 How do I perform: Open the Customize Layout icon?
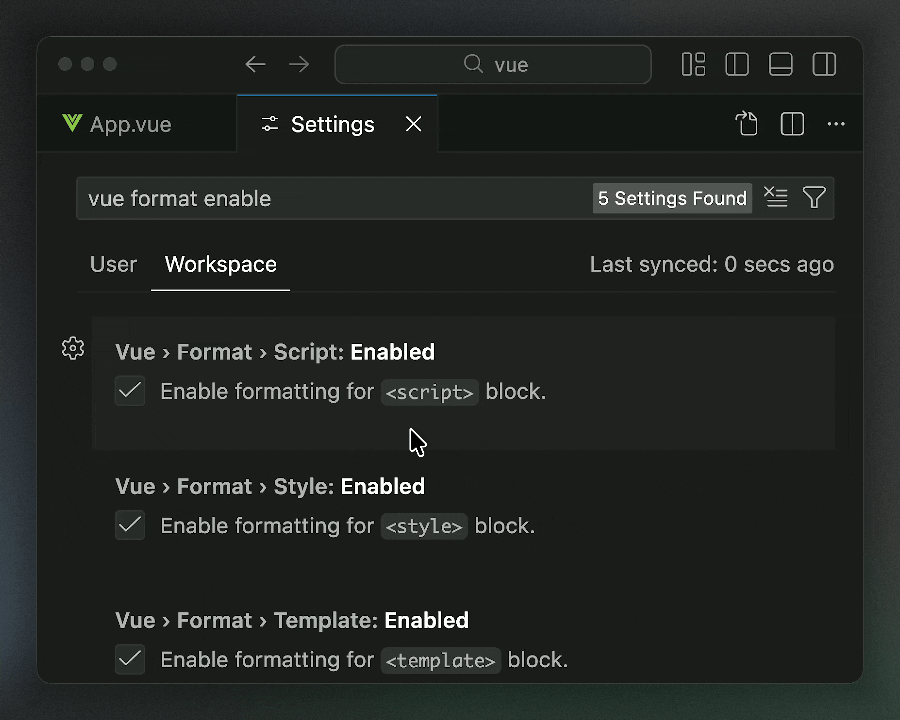click(x=693, y=65)
